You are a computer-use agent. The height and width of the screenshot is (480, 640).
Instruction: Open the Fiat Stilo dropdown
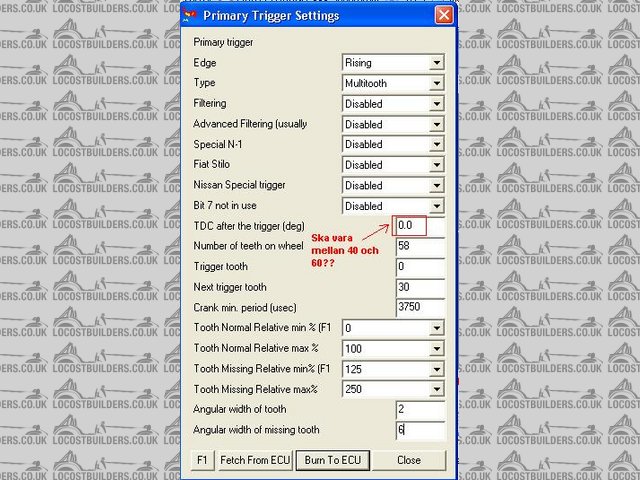[x=393, y=165]
